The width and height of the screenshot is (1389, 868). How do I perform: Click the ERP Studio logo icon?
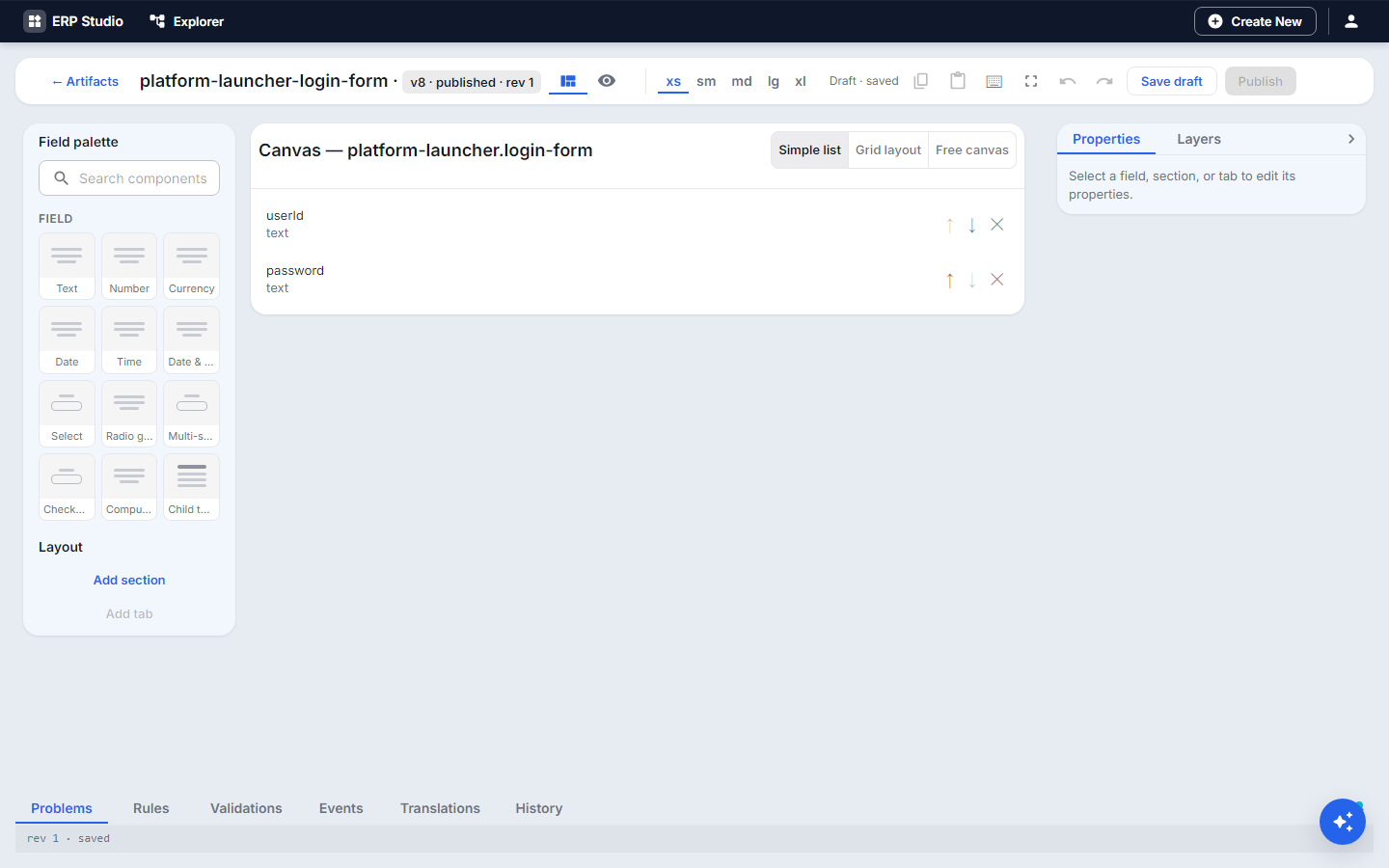point(35,21)
